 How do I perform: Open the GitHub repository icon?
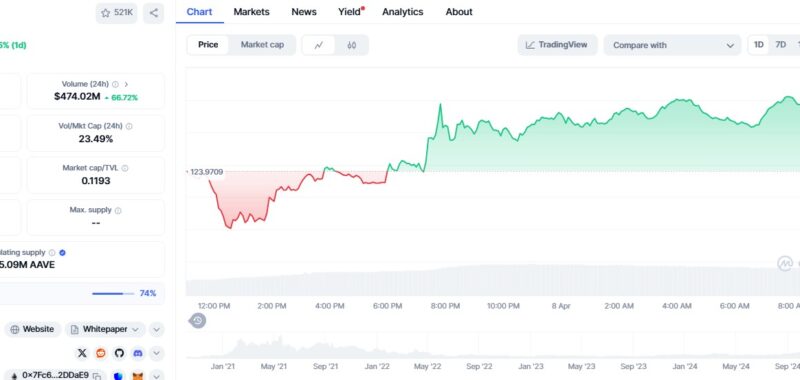119,353
